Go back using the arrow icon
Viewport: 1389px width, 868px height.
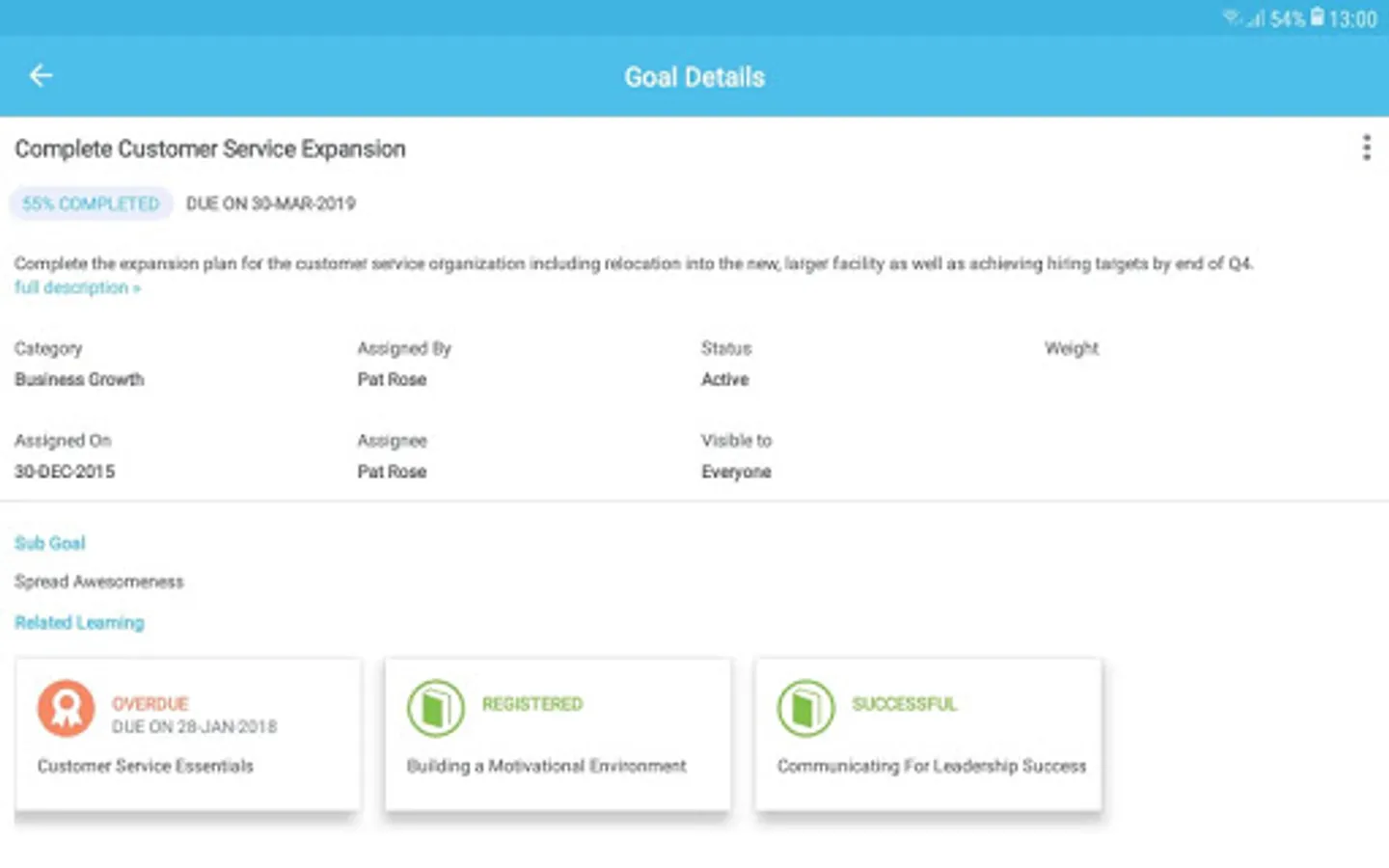coord(41,75)
